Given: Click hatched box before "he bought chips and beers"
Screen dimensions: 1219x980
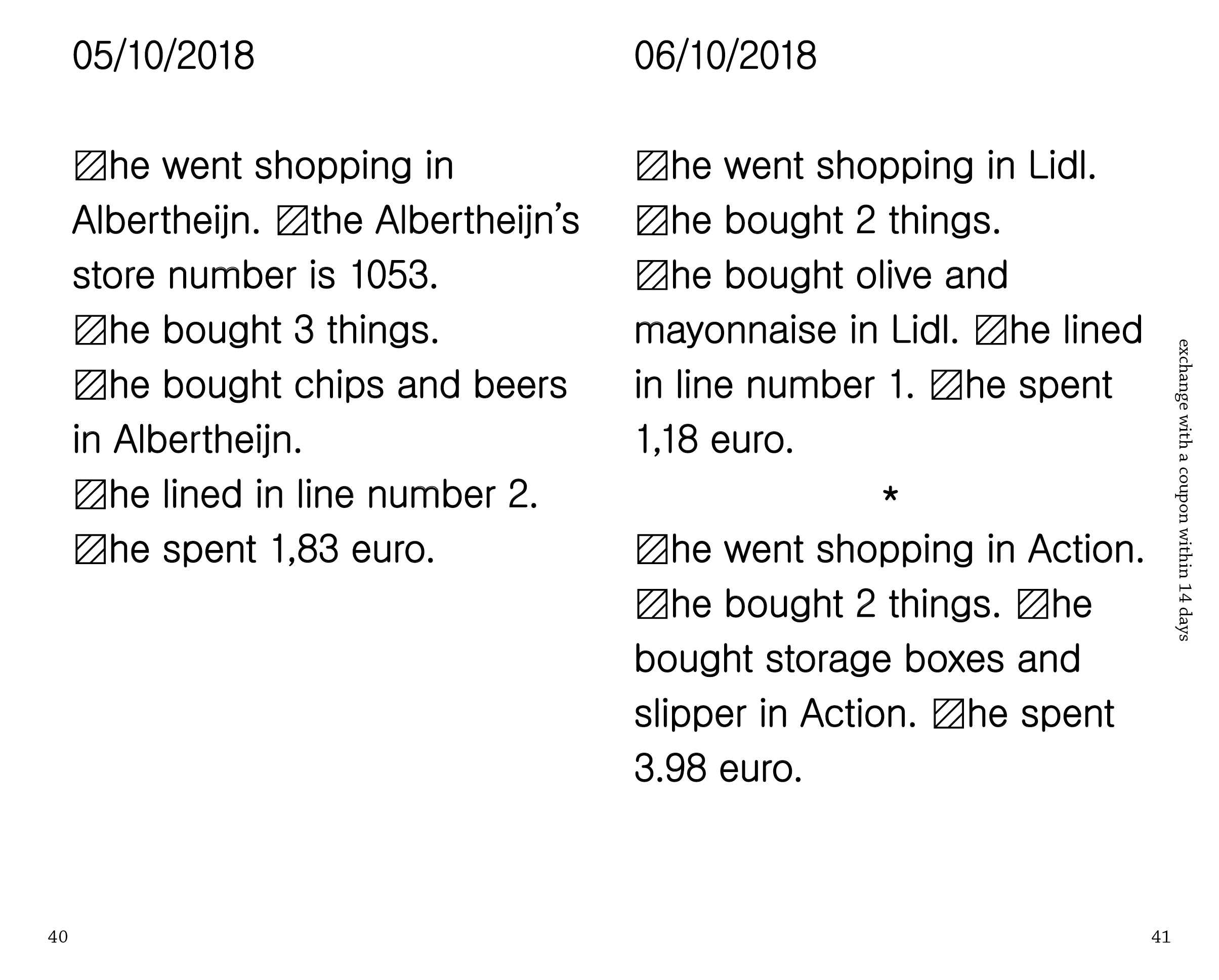Looking at the screenshot, I should click(90, 386).
